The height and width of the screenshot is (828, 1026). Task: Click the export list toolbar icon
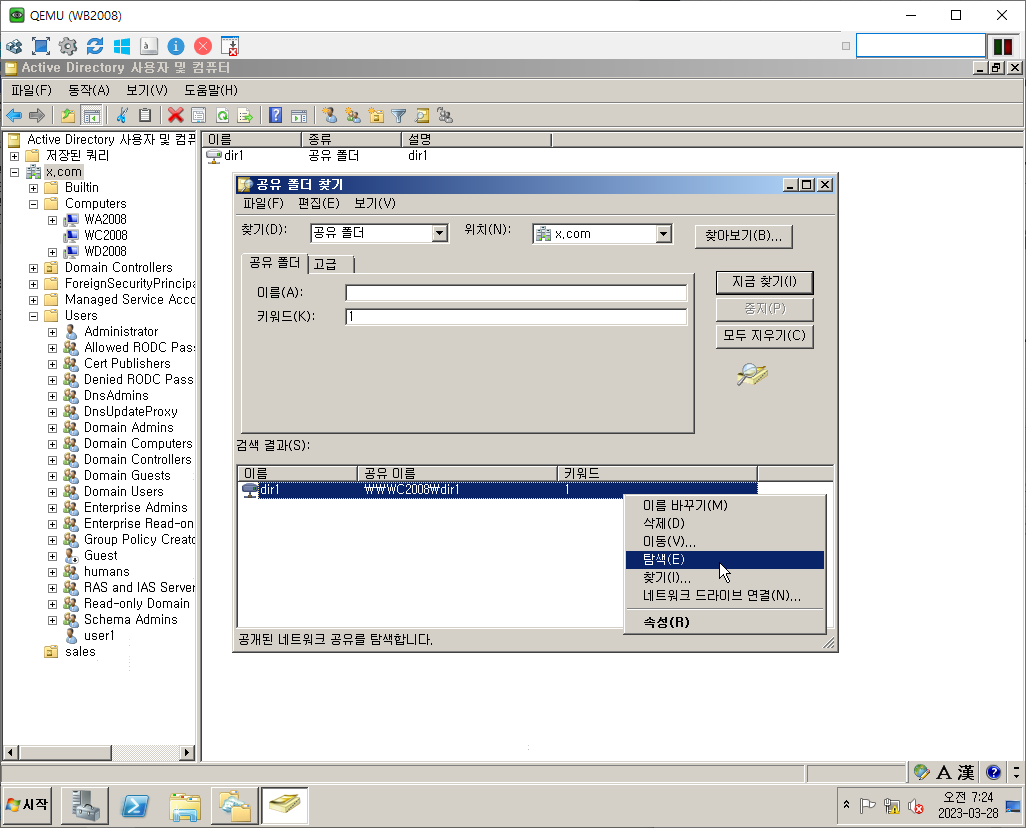pos(245,116)
